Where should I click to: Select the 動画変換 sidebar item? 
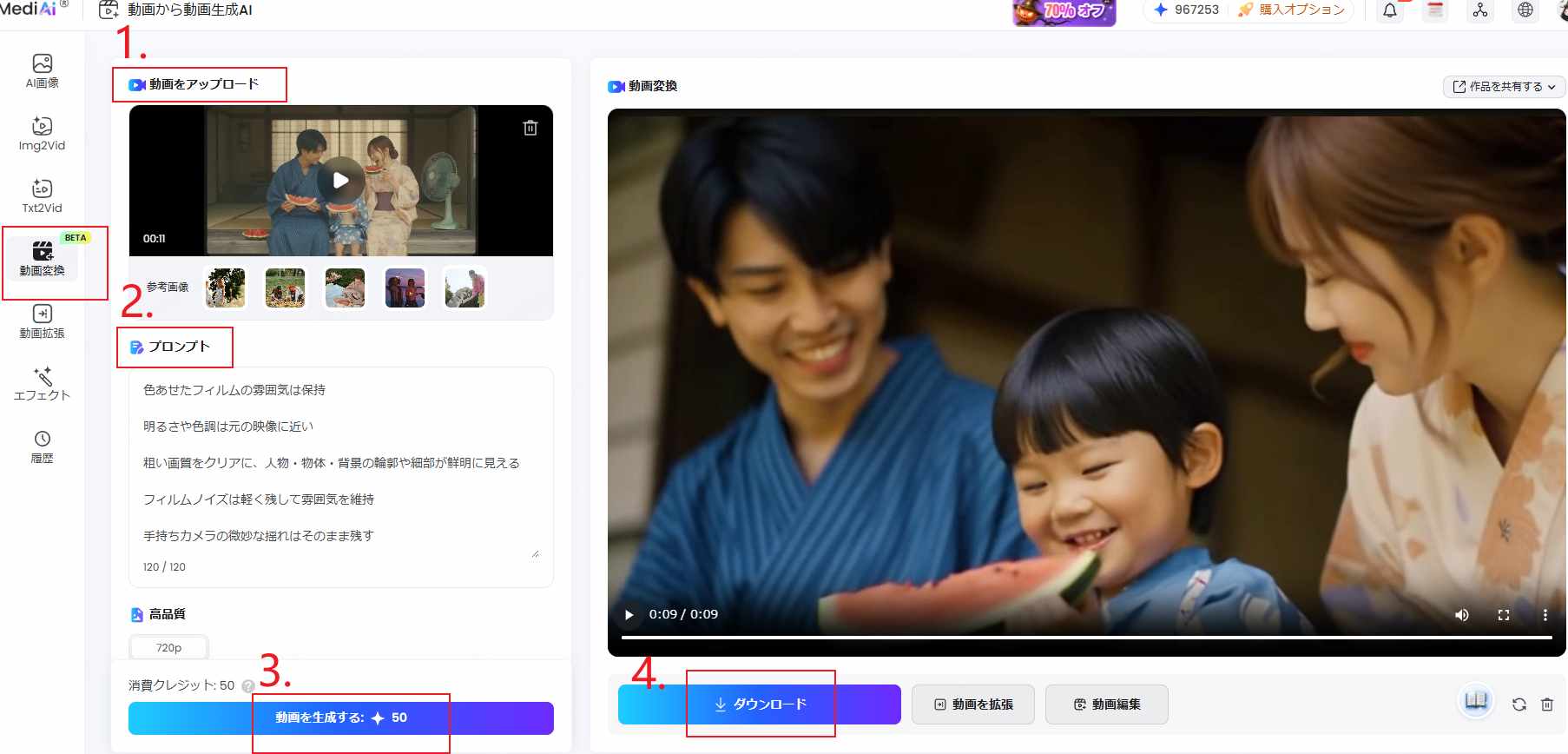point(42,259)
